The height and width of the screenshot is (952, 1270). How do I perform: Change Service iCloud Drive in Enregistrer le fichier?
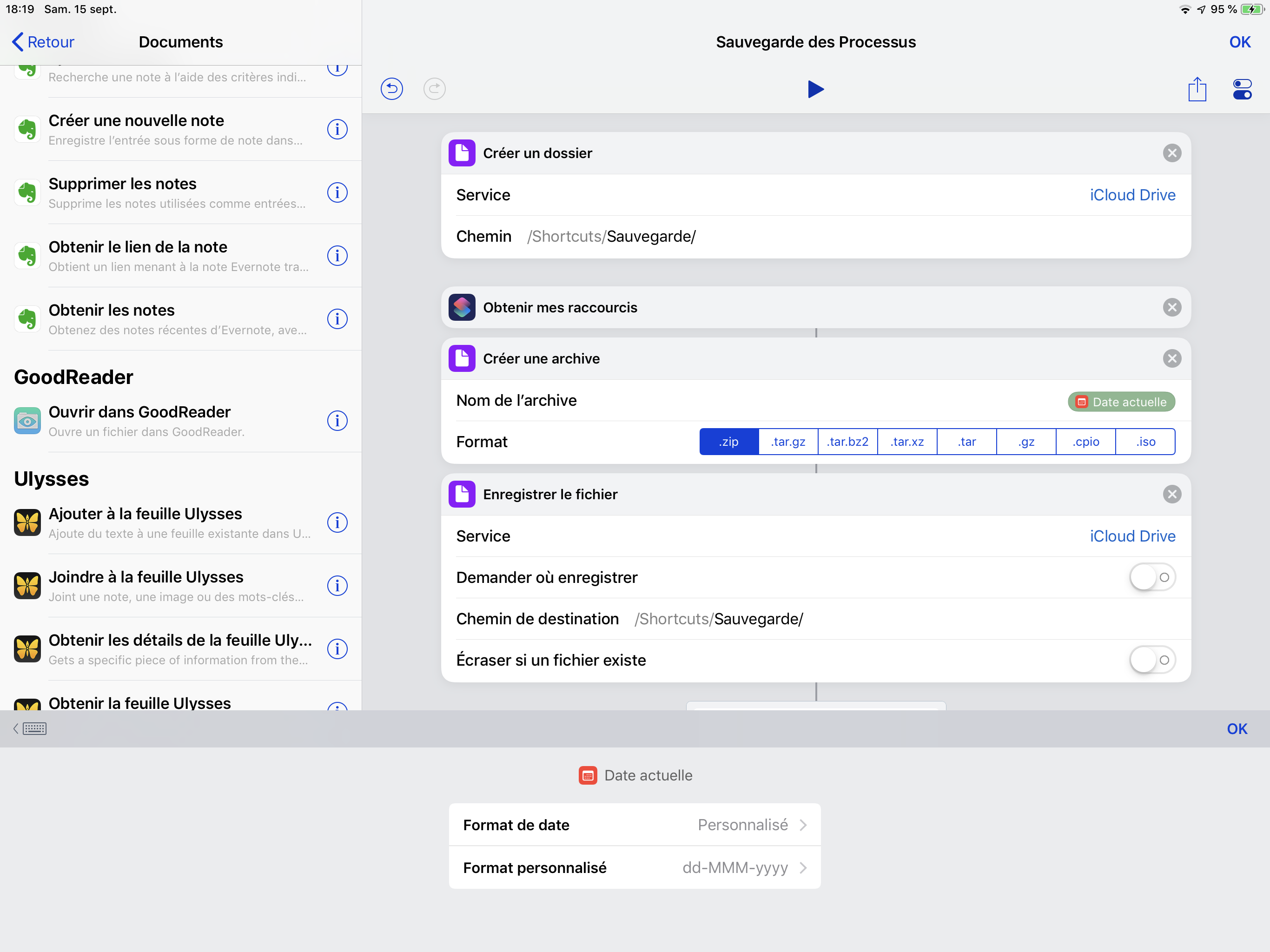tap(1131, 536)
